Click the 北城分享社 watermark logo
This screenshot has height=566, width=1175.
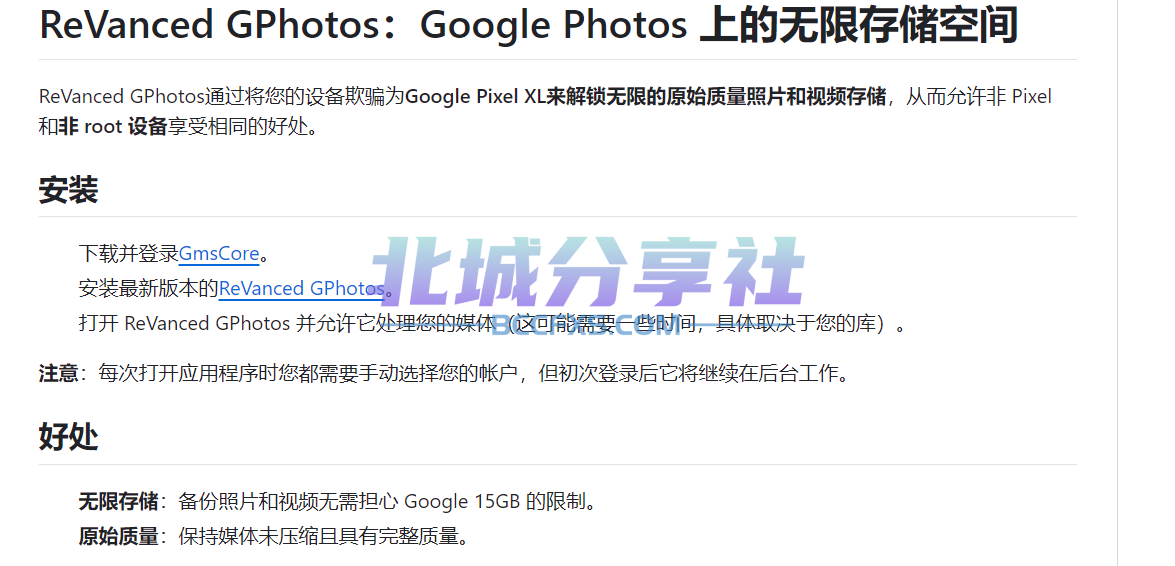[x=589, y=274]
